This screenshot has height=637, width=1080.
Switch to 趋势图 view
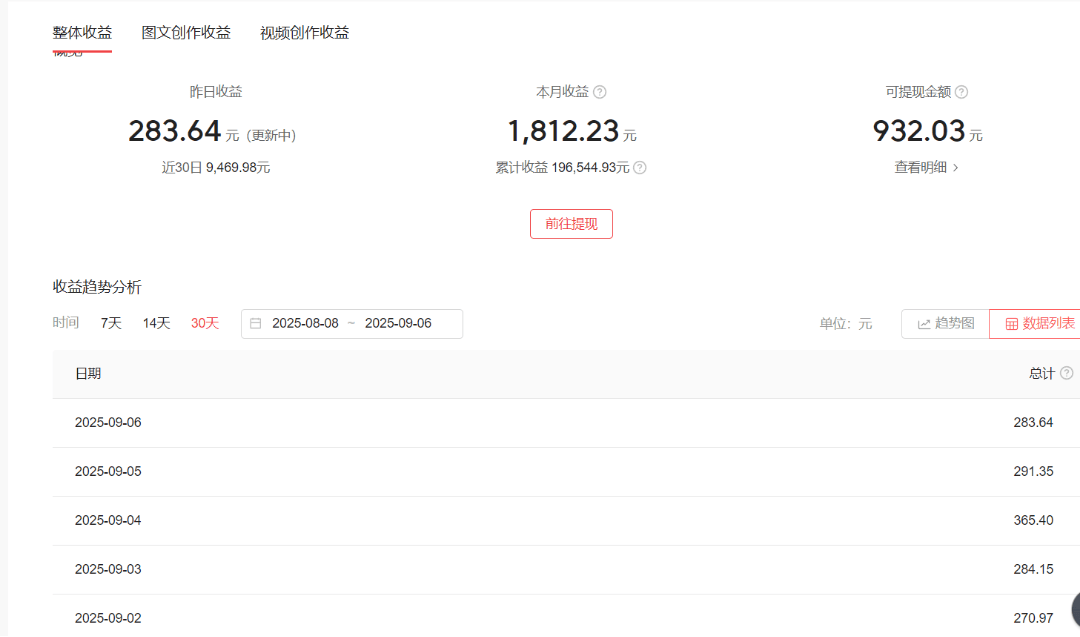click(945, 324)
